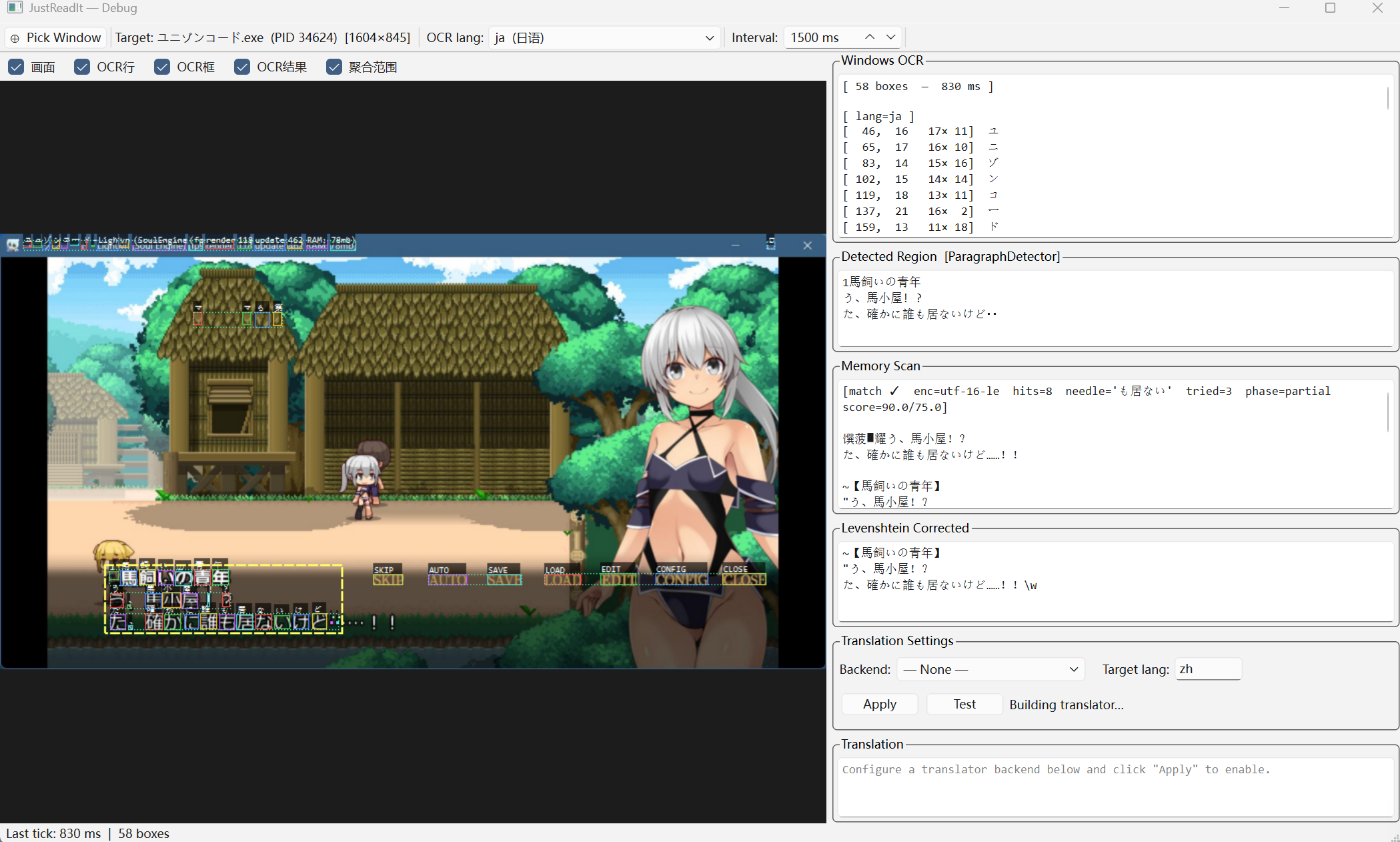Toggle the 聚合范围 checkbox
Screen dimensions: 1400x842
point(334,67)
